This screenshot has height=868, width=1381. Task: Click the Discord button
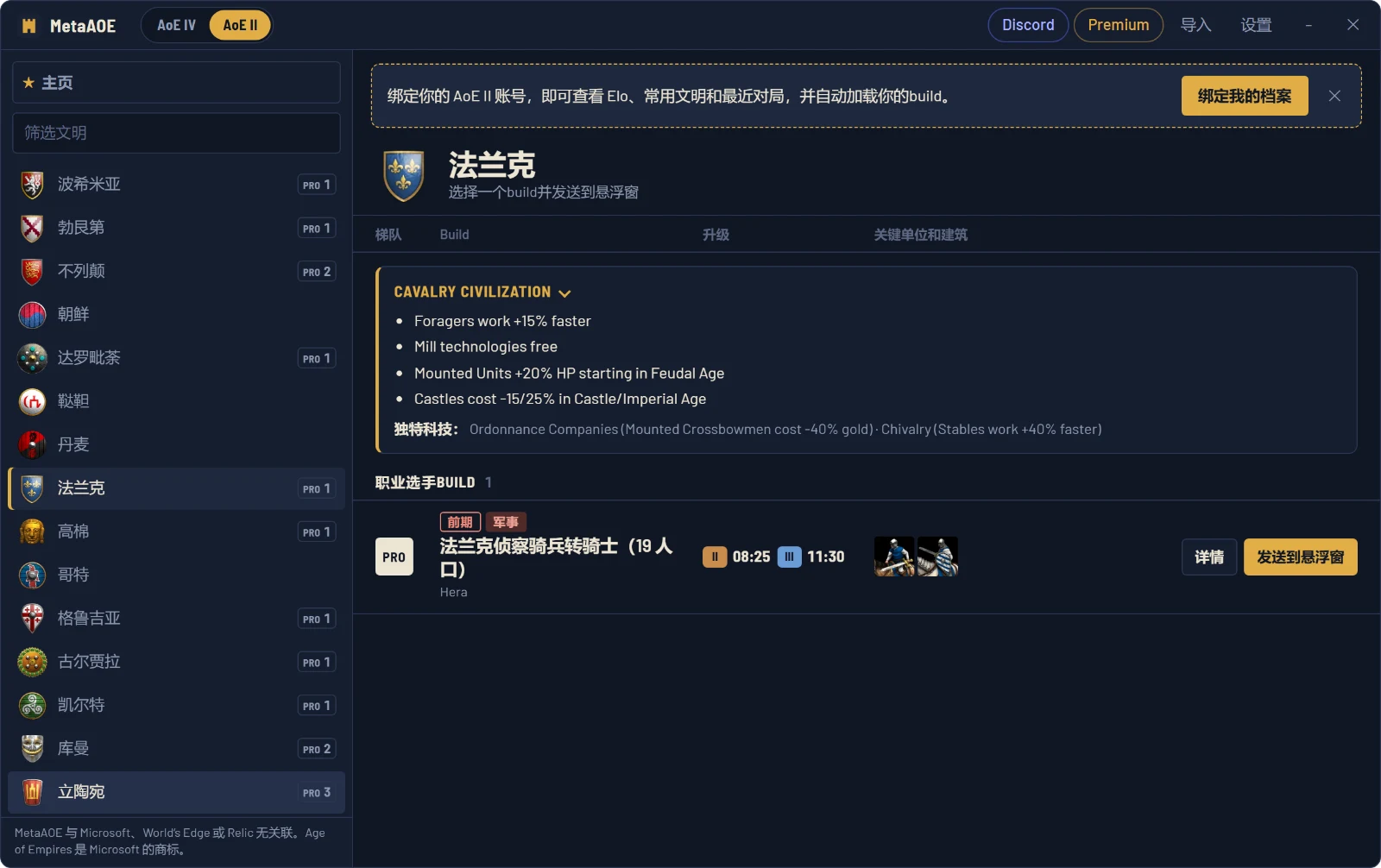point(1028,25)
